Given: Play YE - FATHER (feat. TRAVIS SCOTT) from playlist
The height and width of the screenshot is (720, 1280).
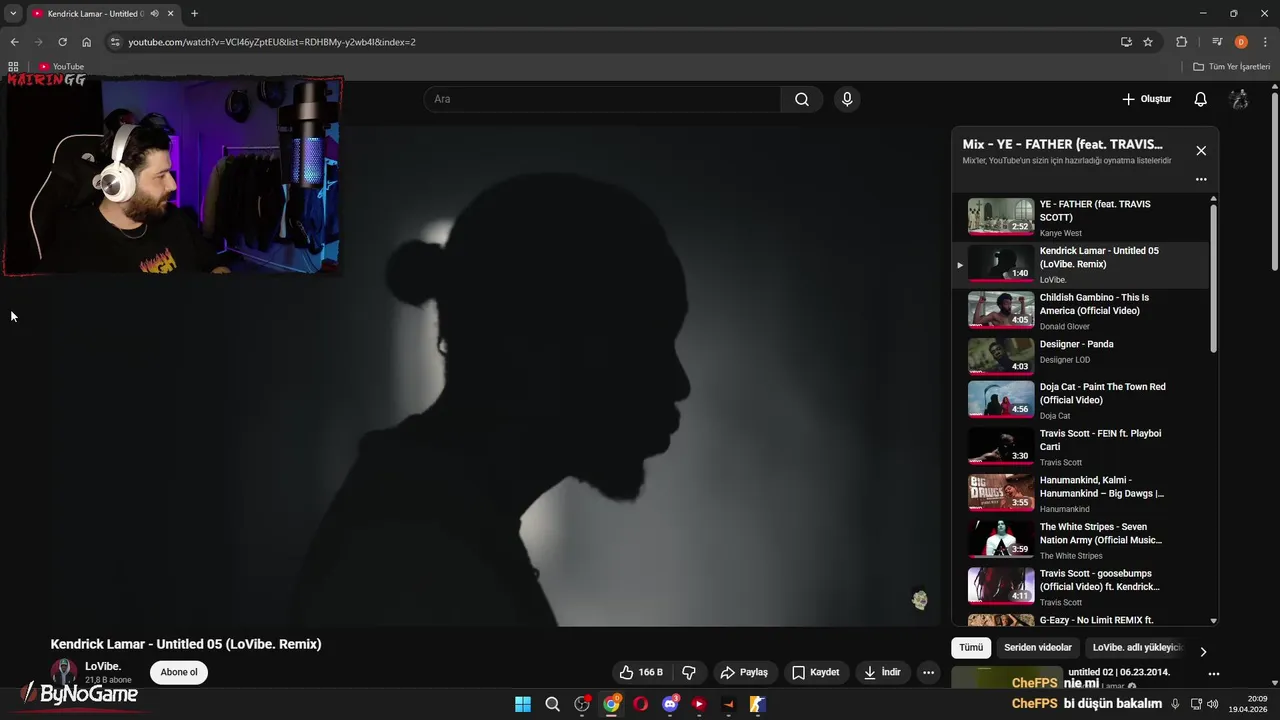Looking at the screenshot, I should pyautogui.click(x=1080, y=217).
